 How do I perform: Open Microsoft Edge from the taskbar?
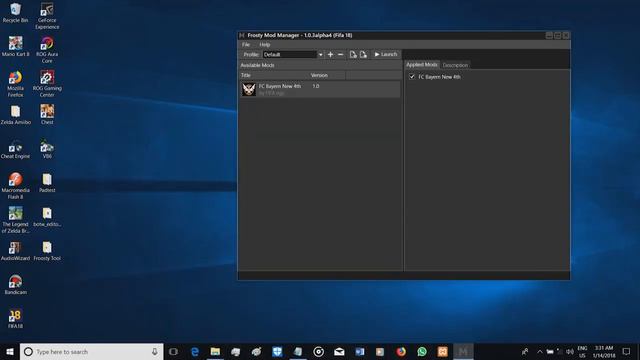pos(195,351)
